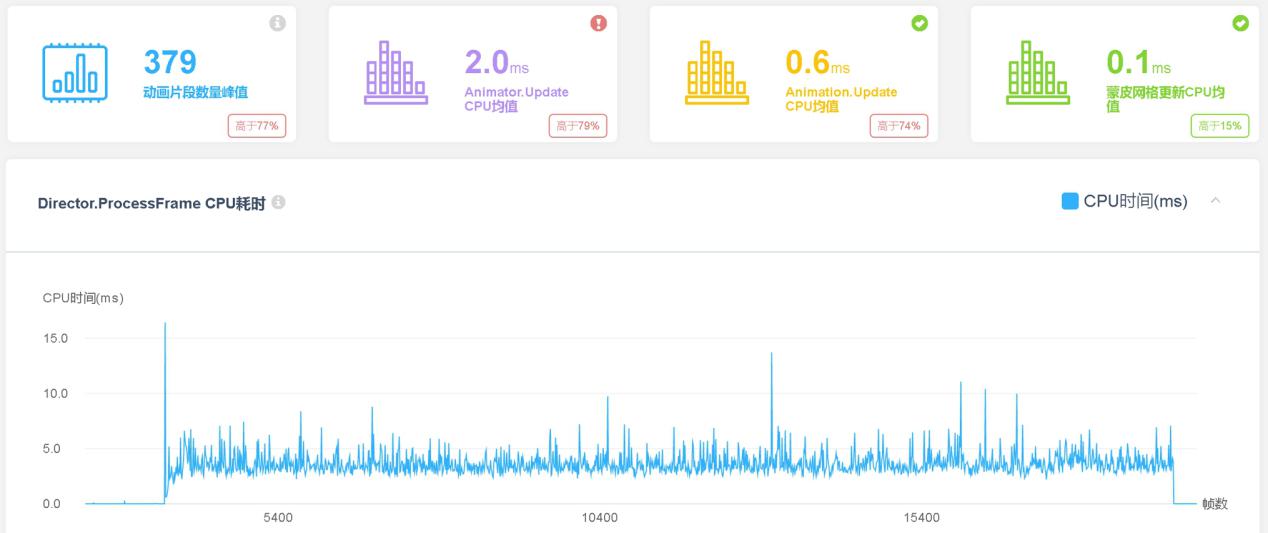Click the yellow Animation.Update CPU均值 label

(841, 99)
